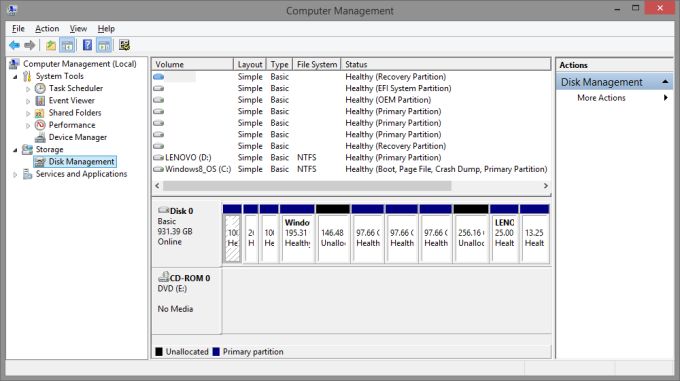
Task: Sort by the Type column header
Action: pos(279,64)
